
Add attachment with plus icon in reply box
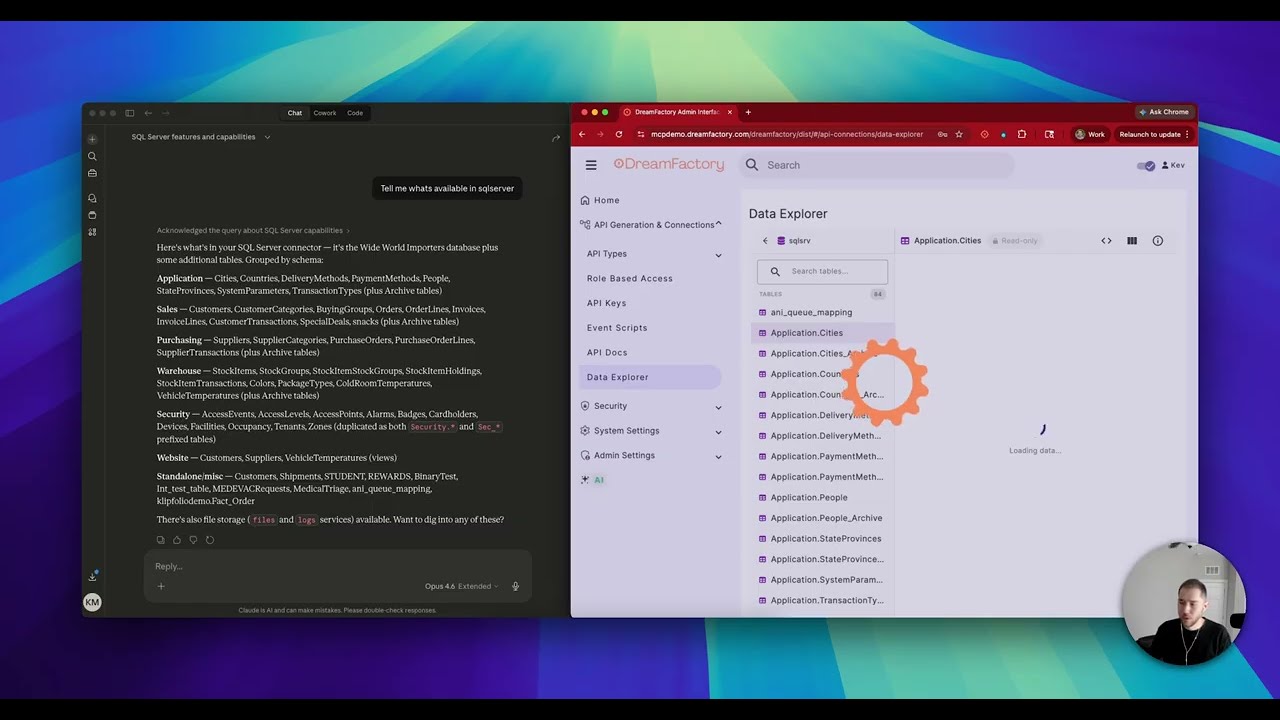[160, 586]
